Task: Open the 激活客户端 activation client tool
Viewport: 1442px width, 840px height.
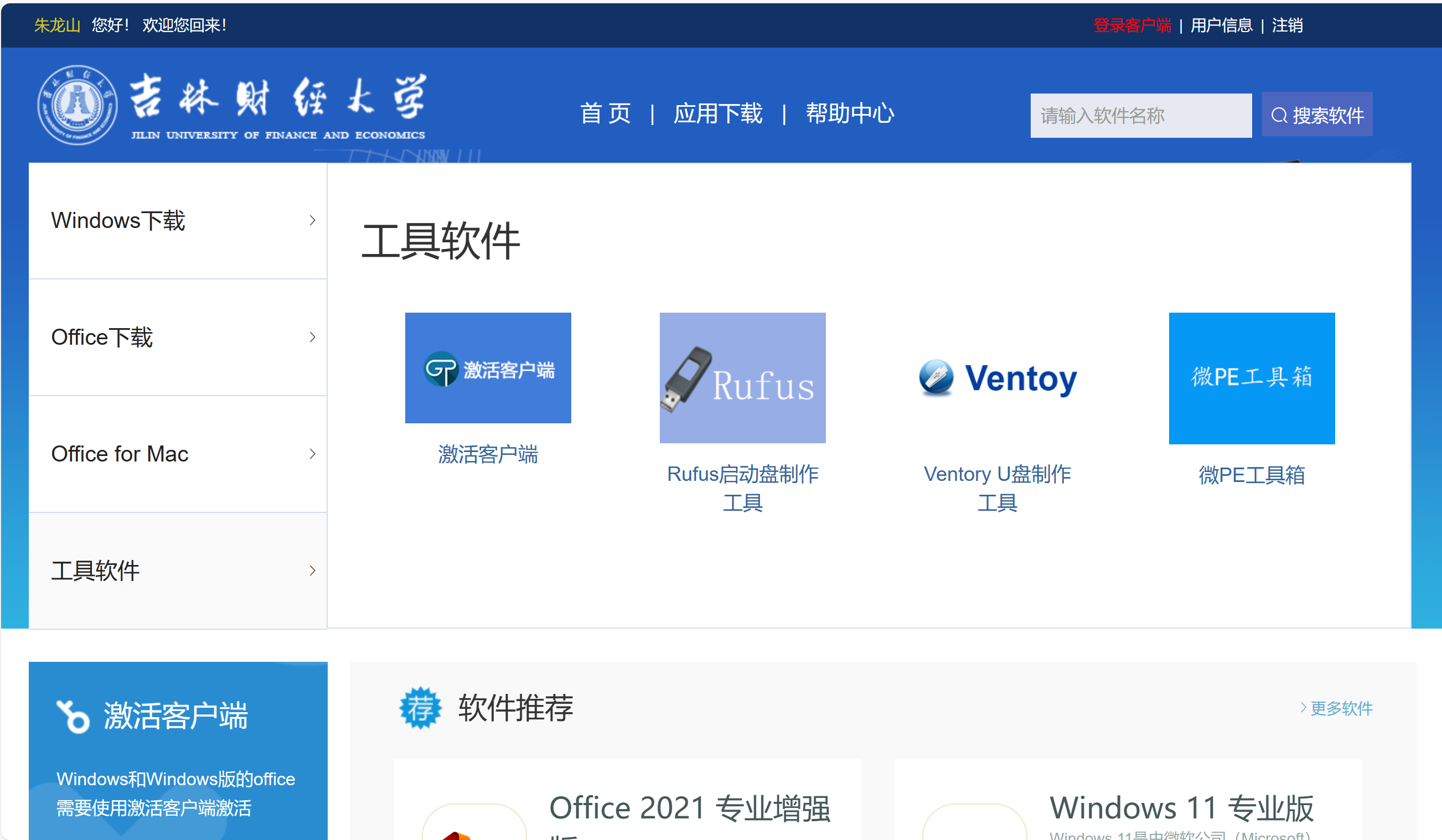Action: point(488,368)
